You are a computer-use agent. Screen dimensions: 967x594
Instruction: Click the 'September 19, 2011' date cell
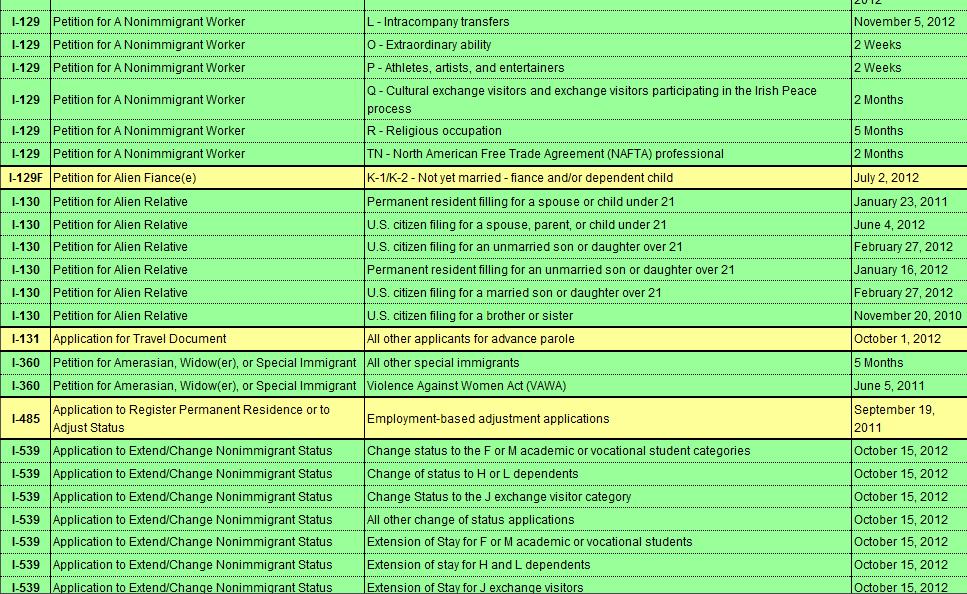[x=909, y=418]
